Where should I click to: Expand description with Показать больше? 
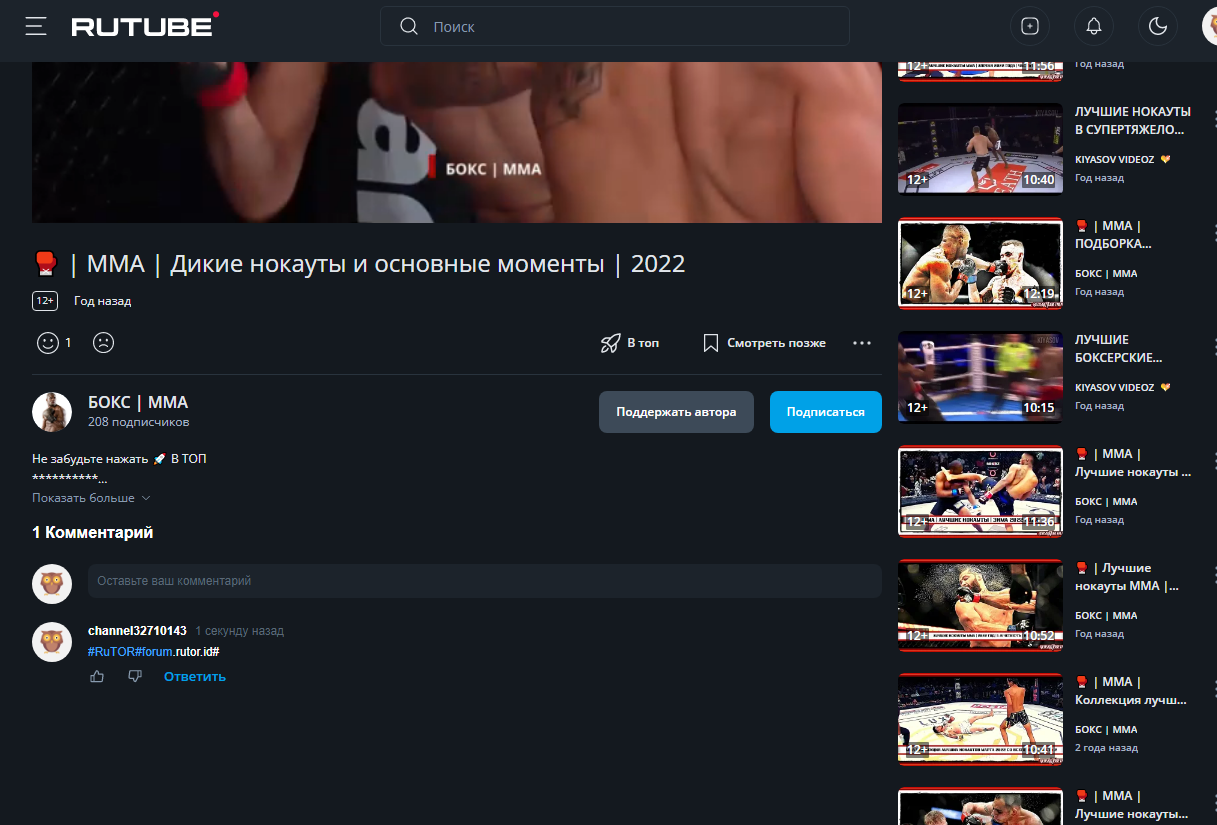point(91,498)
